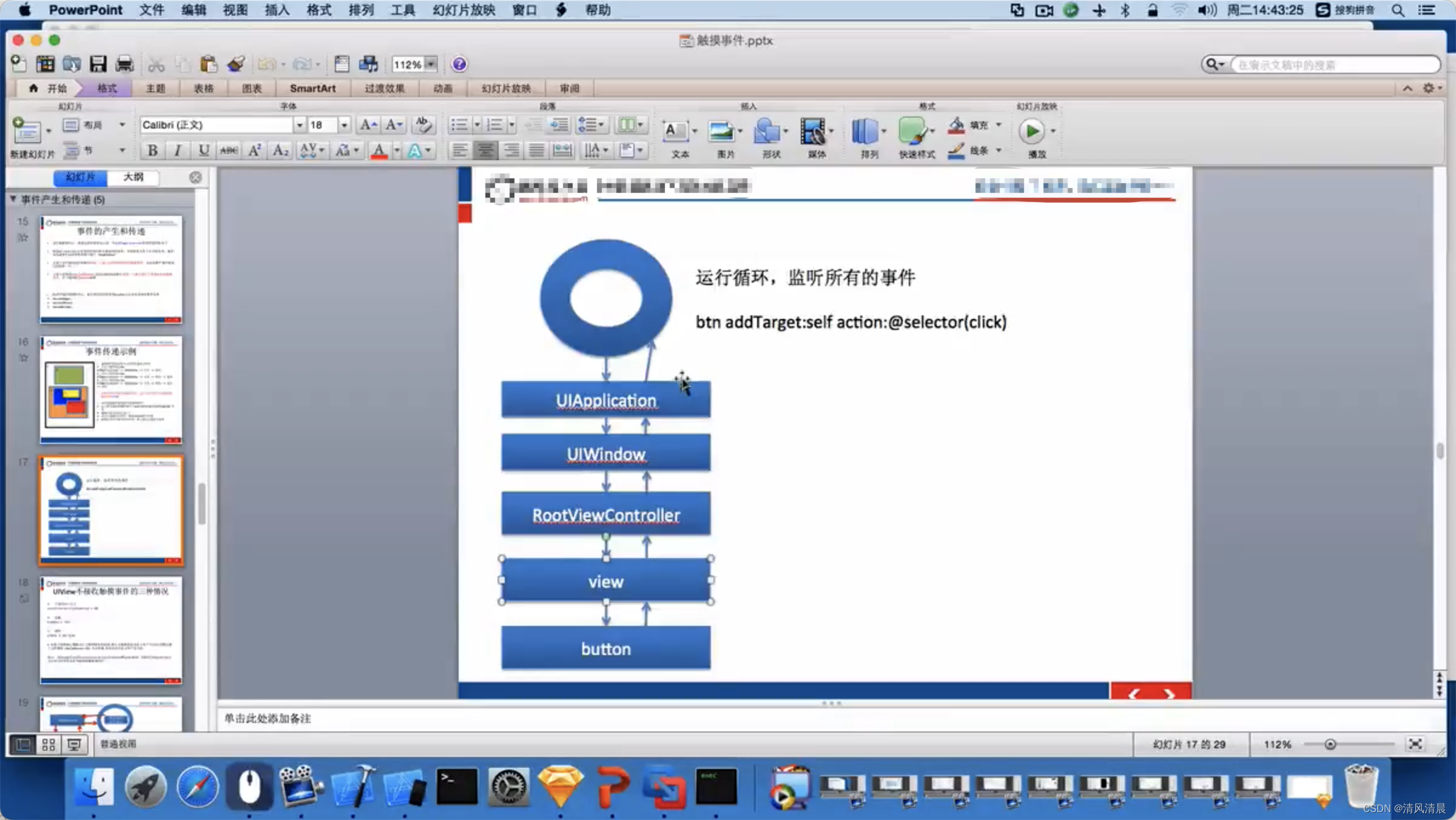This screenshot has height=820, width=1456.
Task: Click the UIApplication box on slide
Action: coord(605,400)
